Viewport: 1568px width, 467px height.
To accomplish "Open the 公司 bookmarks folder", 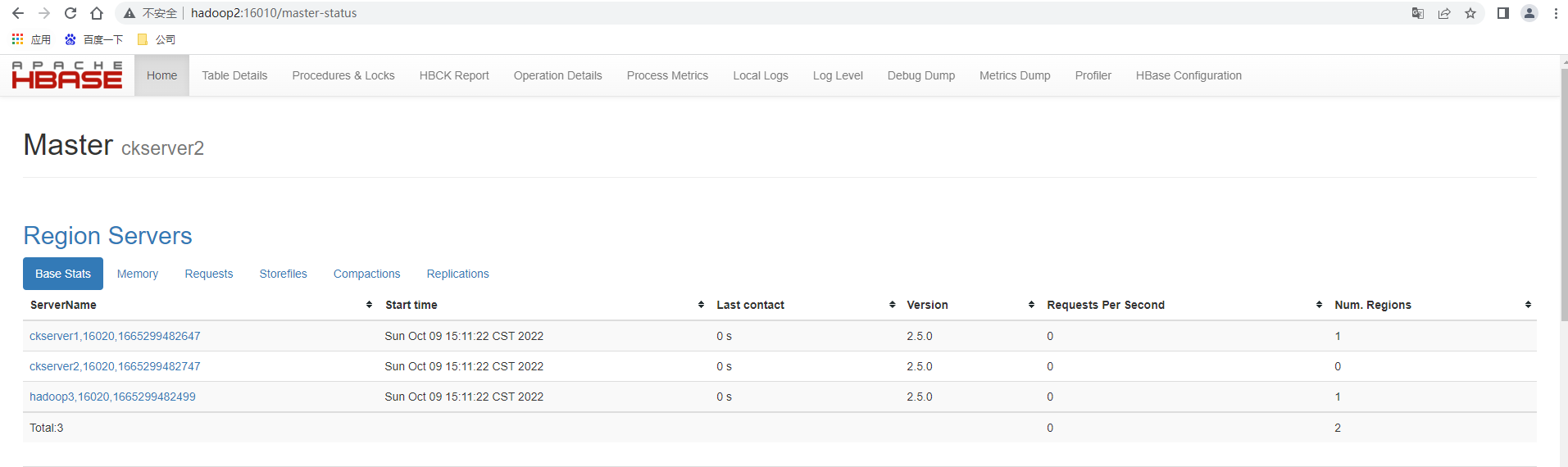I will tap(156, 39).
